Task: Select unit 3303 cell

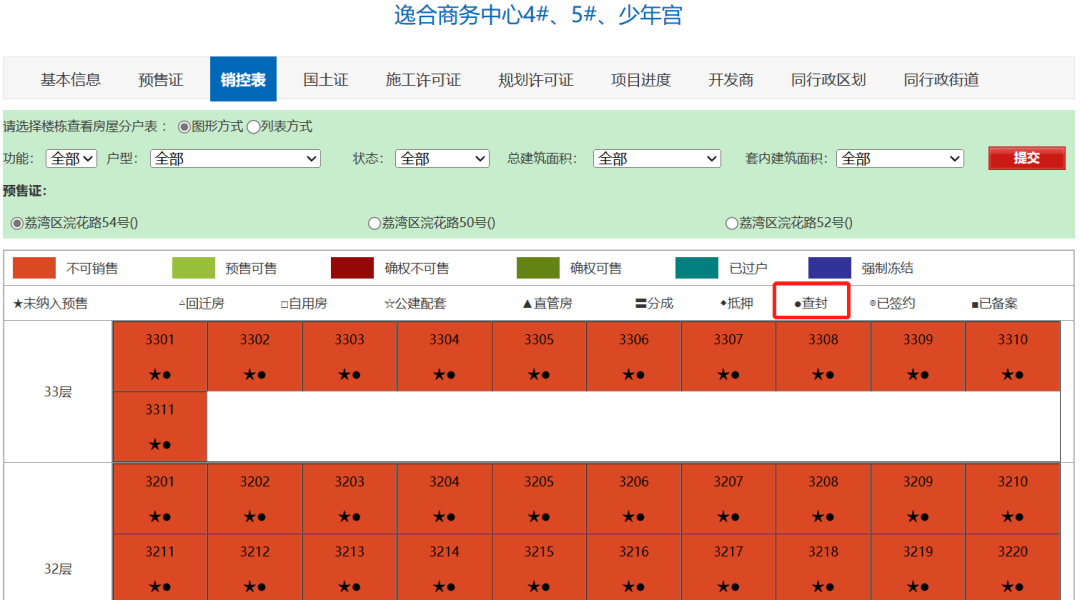Action: point(349,357)
